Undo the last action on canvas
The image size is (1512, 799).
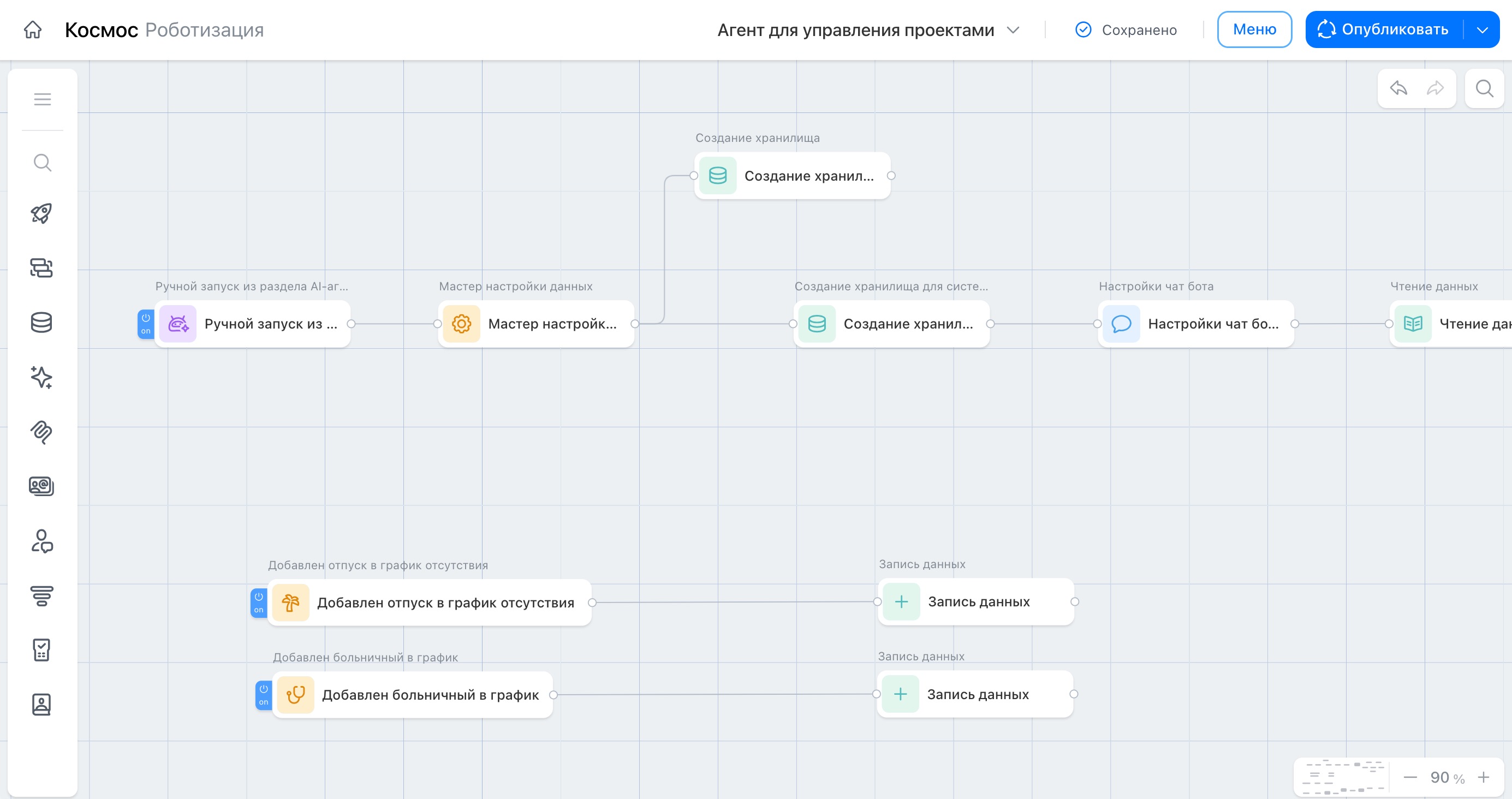(1398, 88)
